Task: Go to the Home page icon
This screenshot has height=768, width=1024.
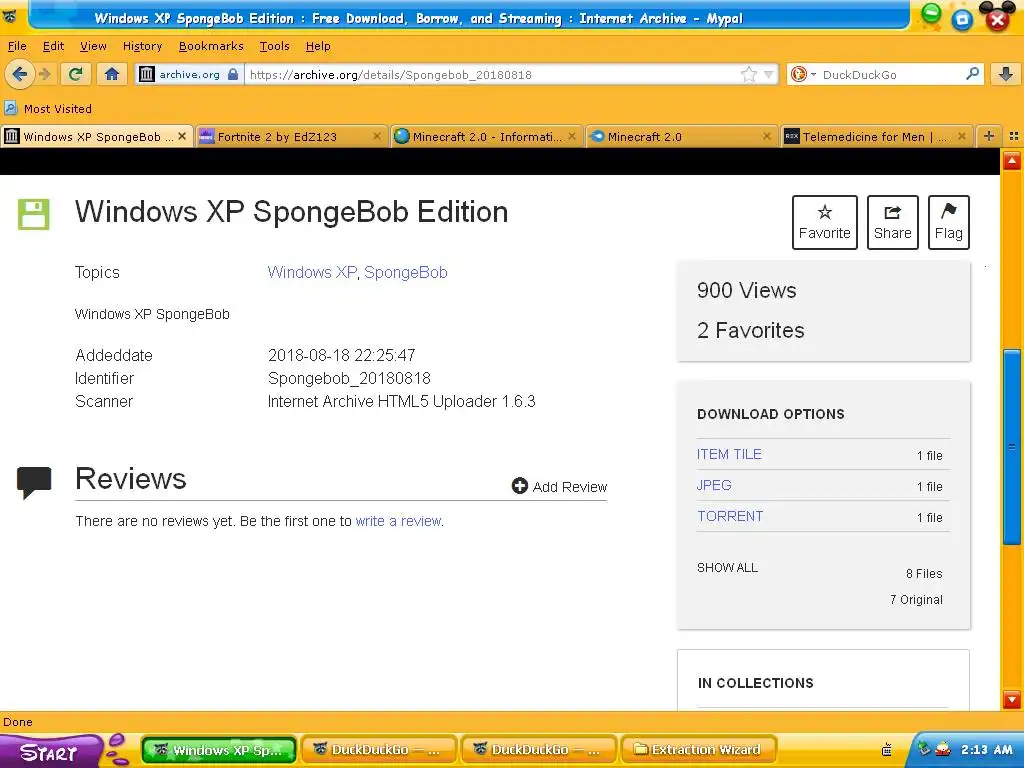Action: (112, 74)
